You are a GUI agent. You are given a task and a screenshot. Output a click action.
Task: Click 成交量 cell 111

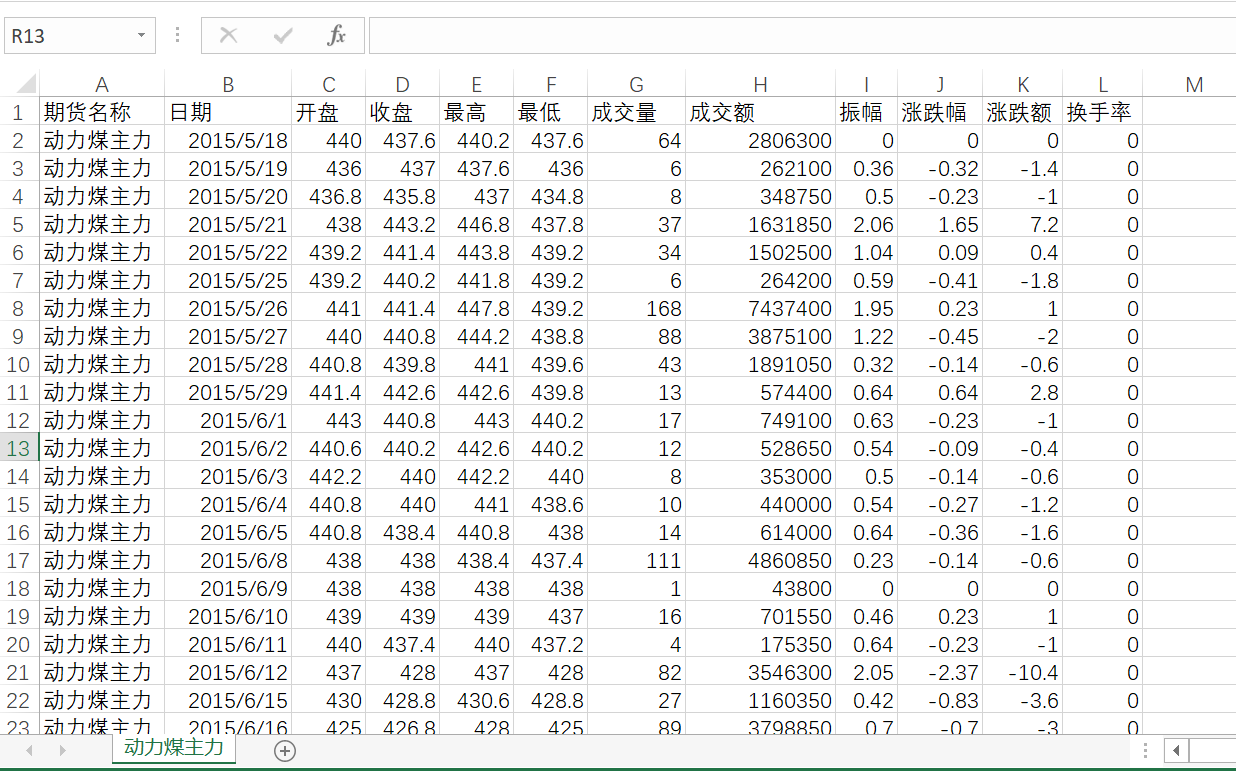point(637,560)
